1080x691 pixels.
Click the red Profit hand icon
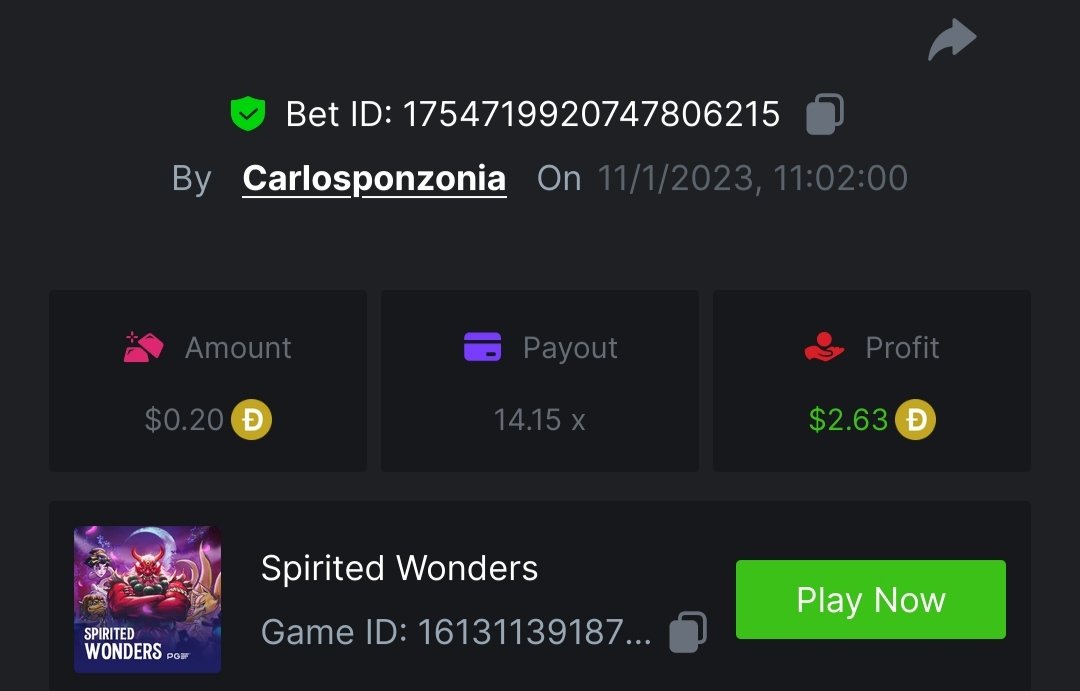824,348
